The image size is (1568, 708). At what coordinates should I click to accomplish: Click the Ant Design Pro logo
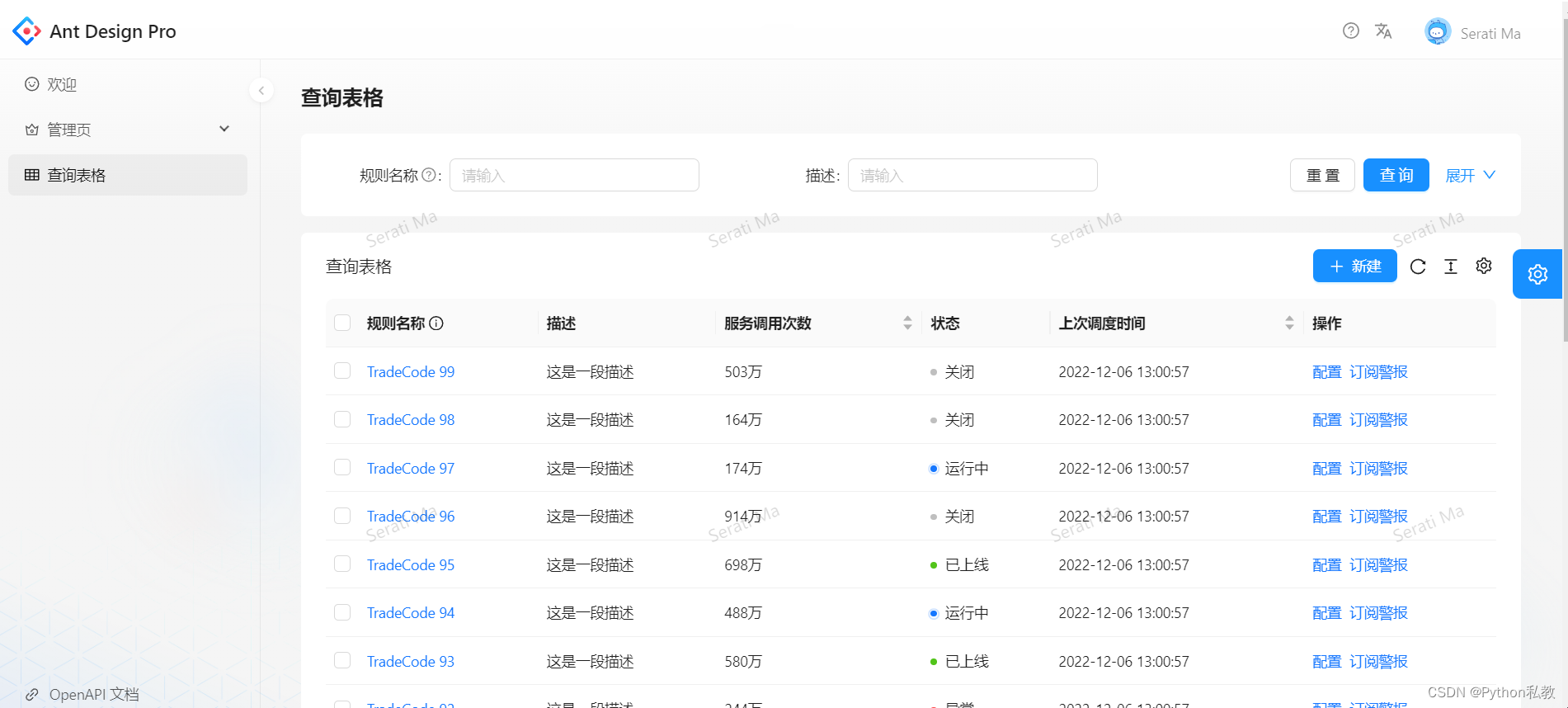(26, 31)
